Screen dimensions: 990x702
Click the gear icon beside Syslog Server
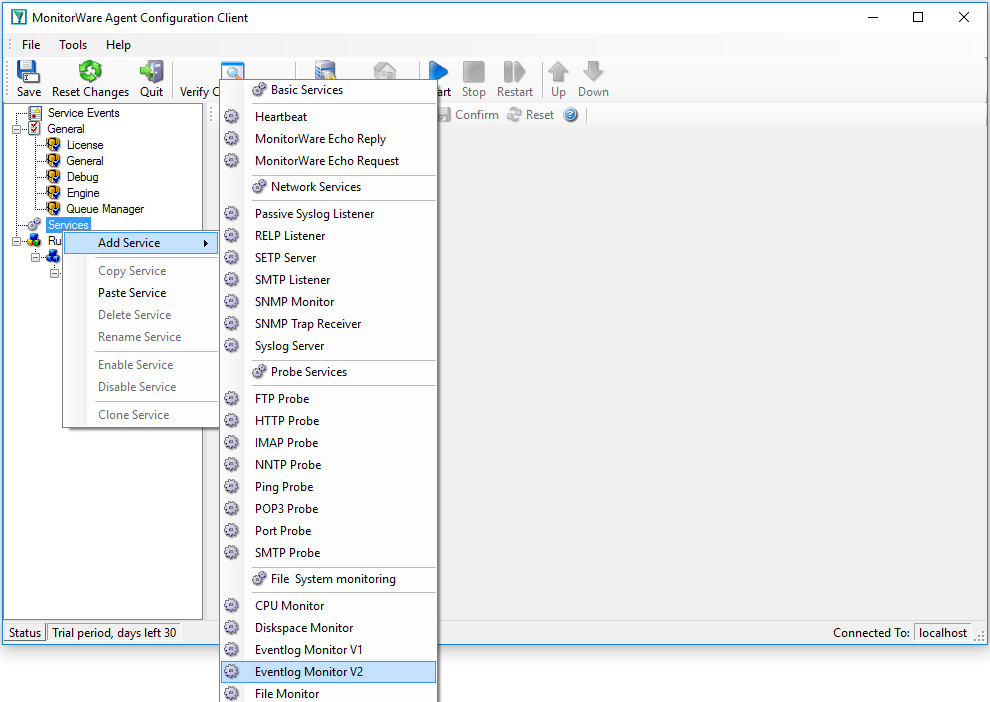[x=232, y=346]
